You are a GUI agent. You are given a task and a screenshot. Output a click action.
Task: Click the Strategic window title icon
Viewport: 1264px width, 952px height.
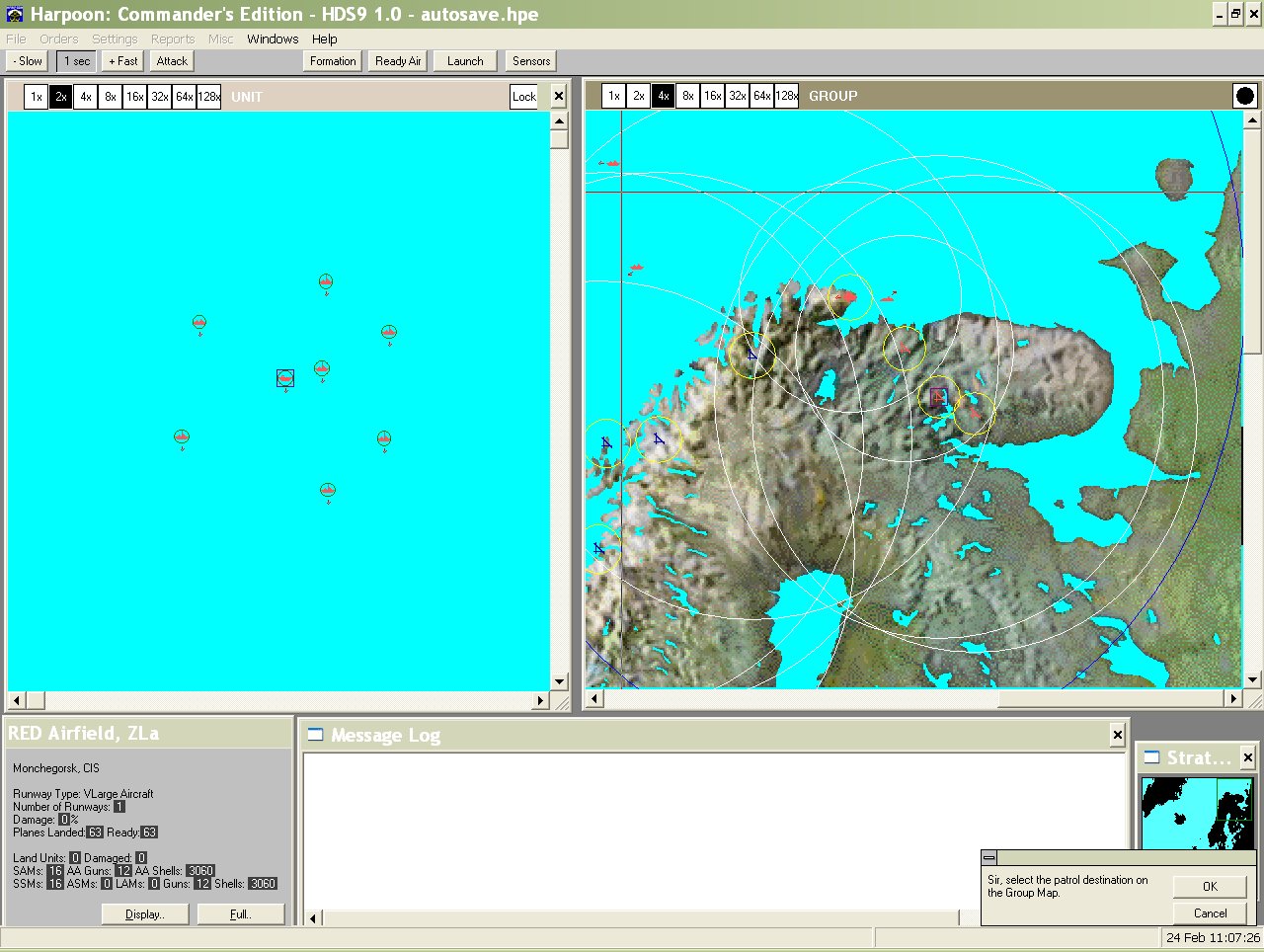(1151, 757)
